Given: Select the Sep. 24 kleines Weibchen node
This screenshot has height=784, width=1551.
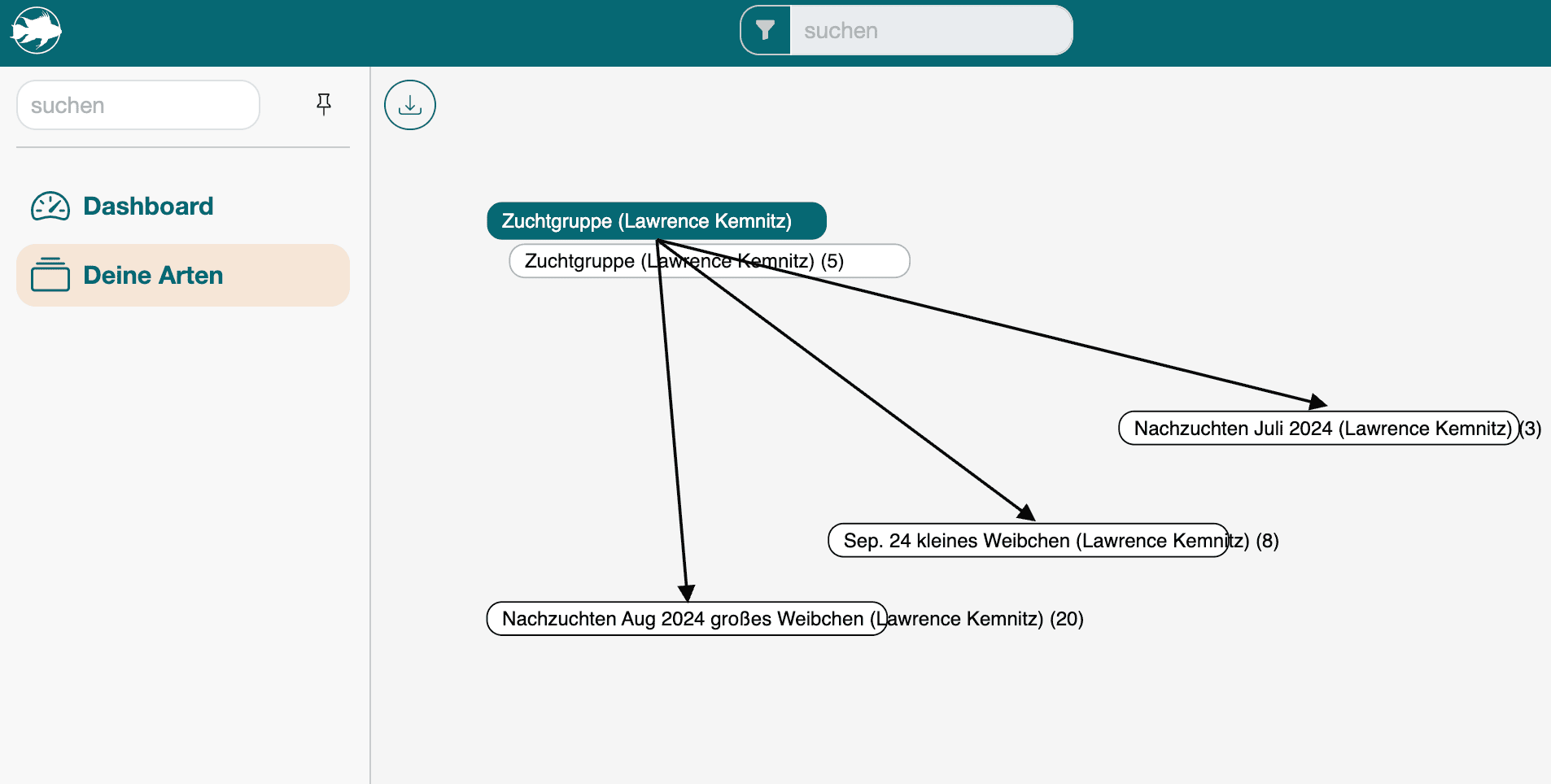Looking at the screenshot, I should tap(1027, 541).
